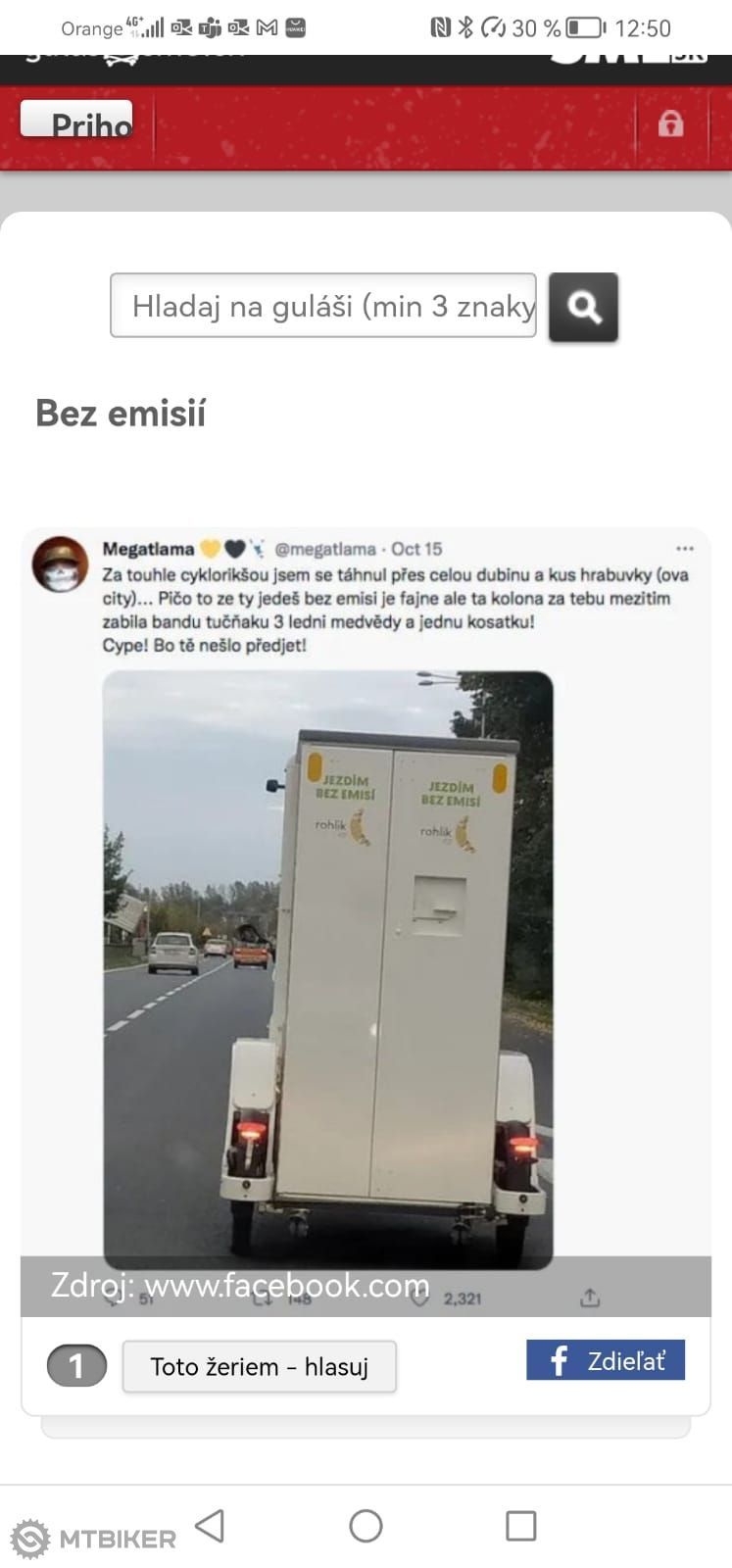This screenshot has height=1568, width=732.
Task: Tap the like count 2,321
Action: (x=462, y=1298)
